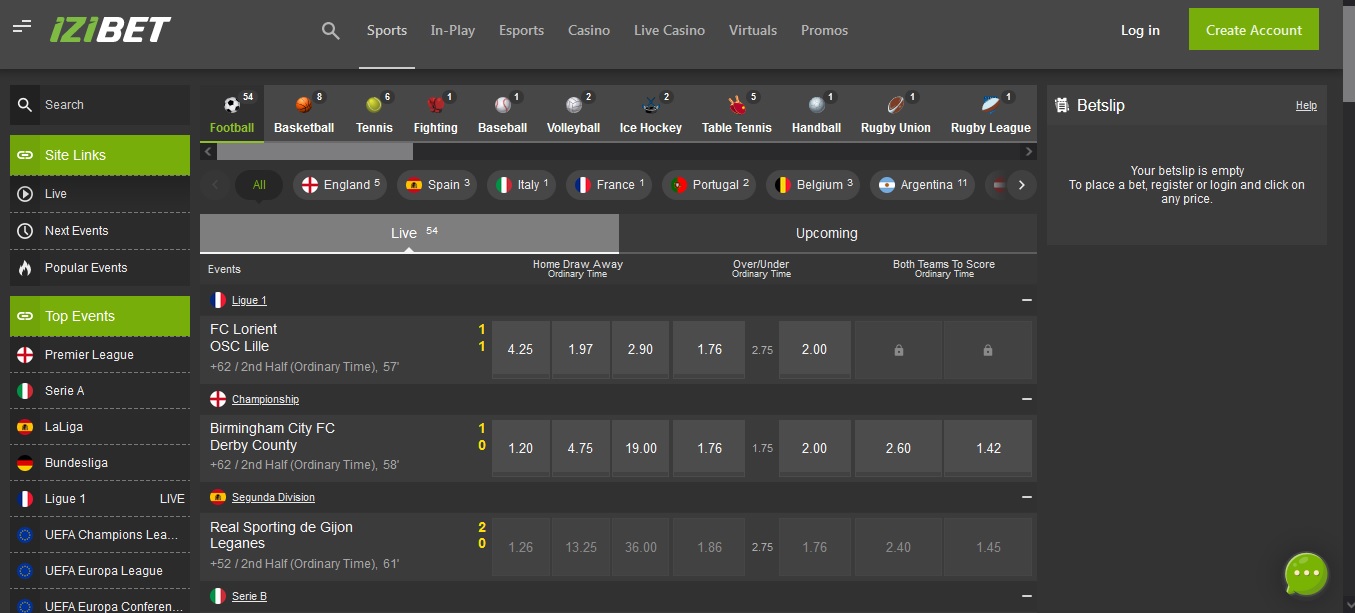Bet on Birmingham v Derby draw at 4.75
1356x613 pixels.
[x=580, y=449]
